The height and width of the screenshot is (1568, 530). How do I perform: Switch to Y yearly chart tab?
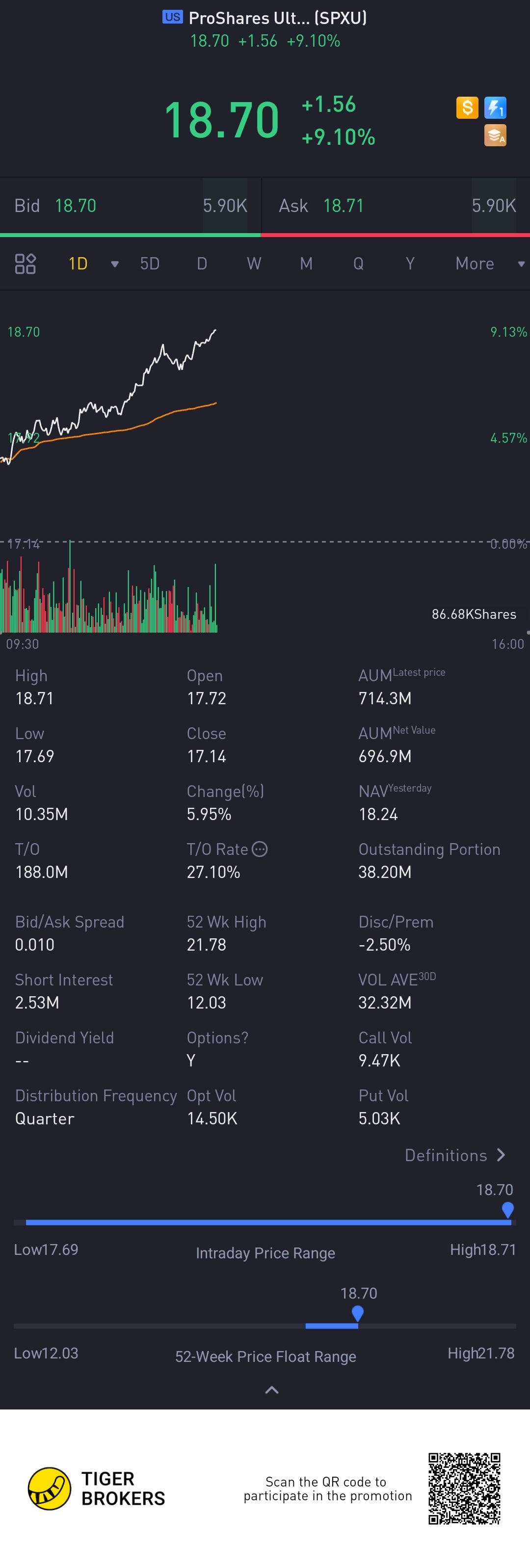410,264
